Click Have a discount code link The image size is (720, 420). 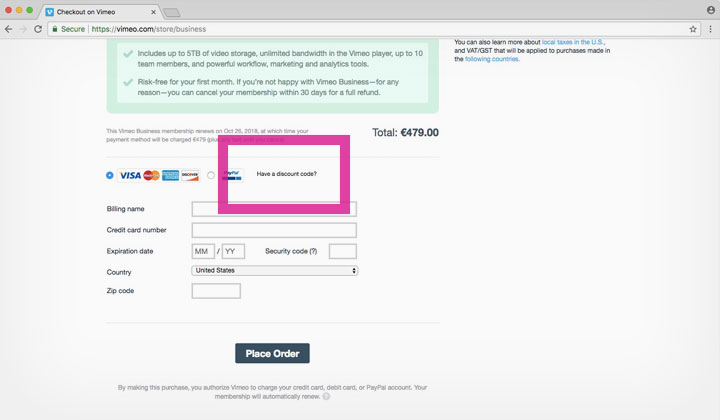click(287, 174)
